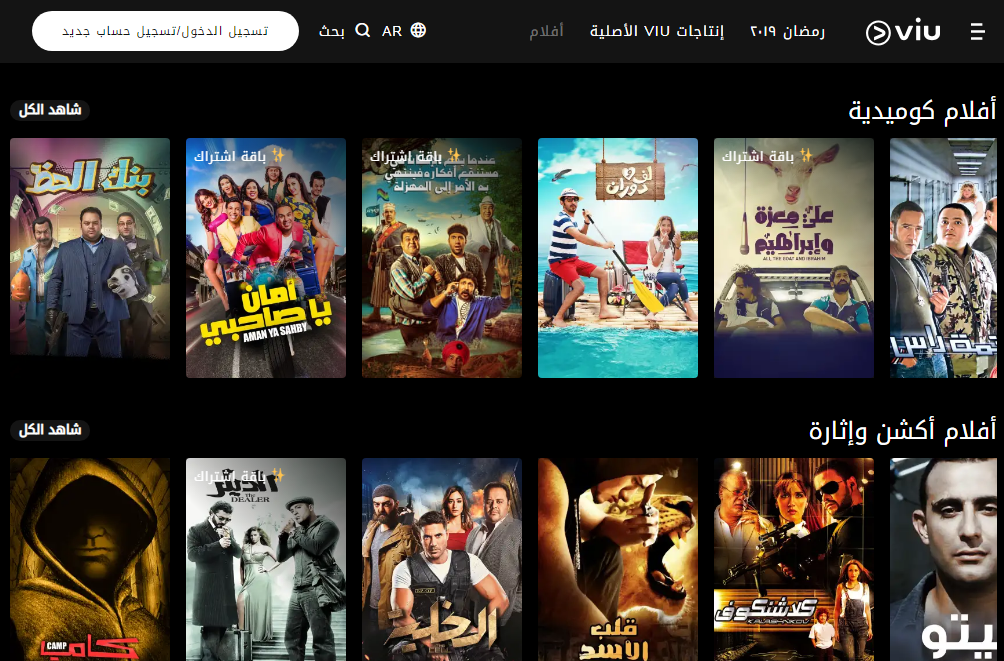Open the hamburger menu icon
Viewport: 1004px width, 661px height.
[977, 31]
